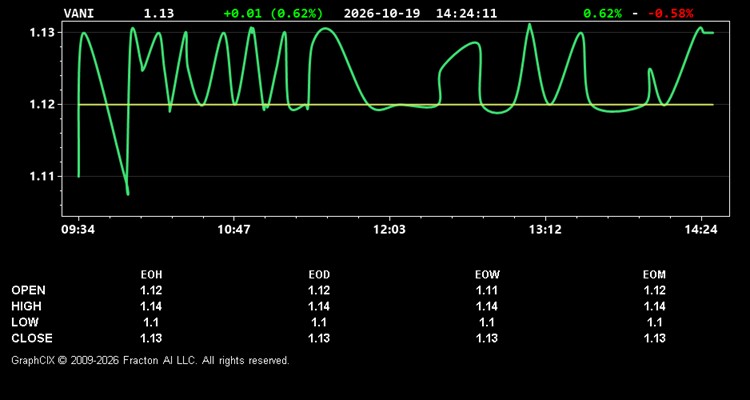This screenshot has width=750, height=400.
Task: Click the 1.13 y-axis label
Action: 42,33
